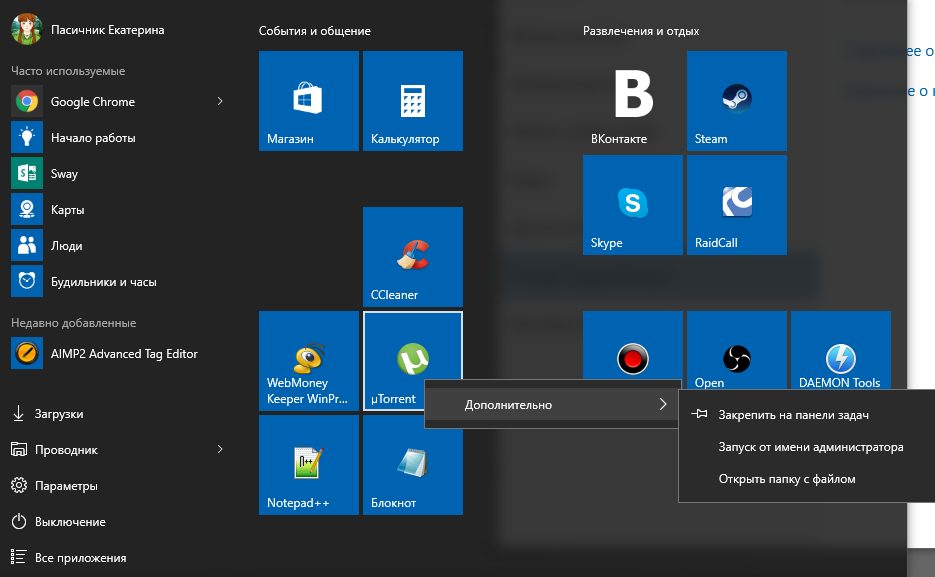This screenshot has width=935, height=577.
Task: Click the Google Chrome icon in list
Action: tap(27, 101)
